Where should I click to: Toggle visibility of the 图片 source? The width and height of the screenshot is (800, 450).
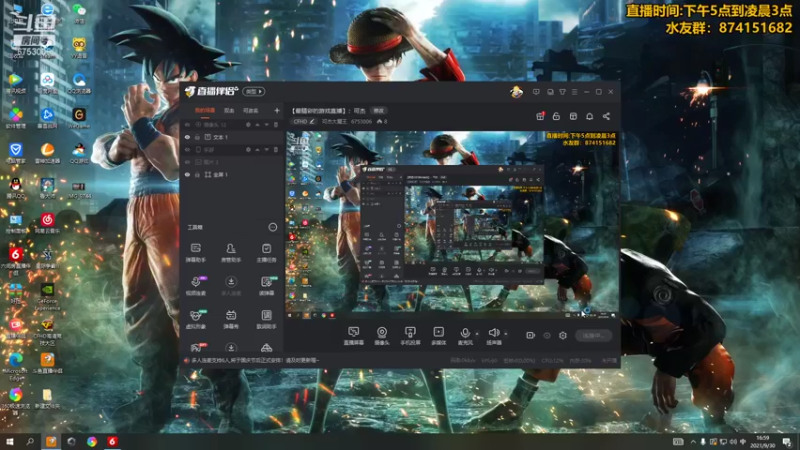pos(187,162)
